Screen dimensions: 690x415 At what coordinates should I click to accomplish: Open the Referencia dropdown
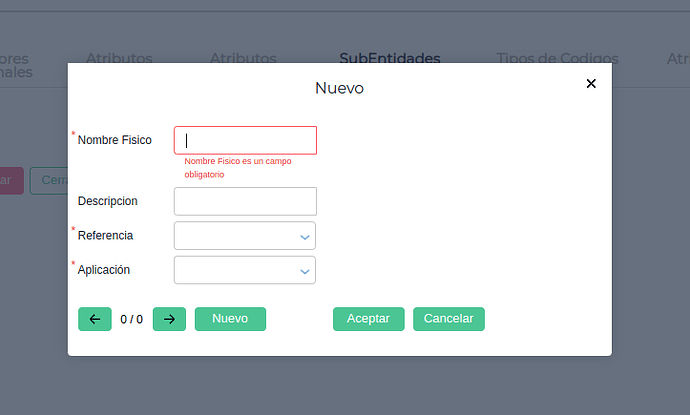click(245, 235)
